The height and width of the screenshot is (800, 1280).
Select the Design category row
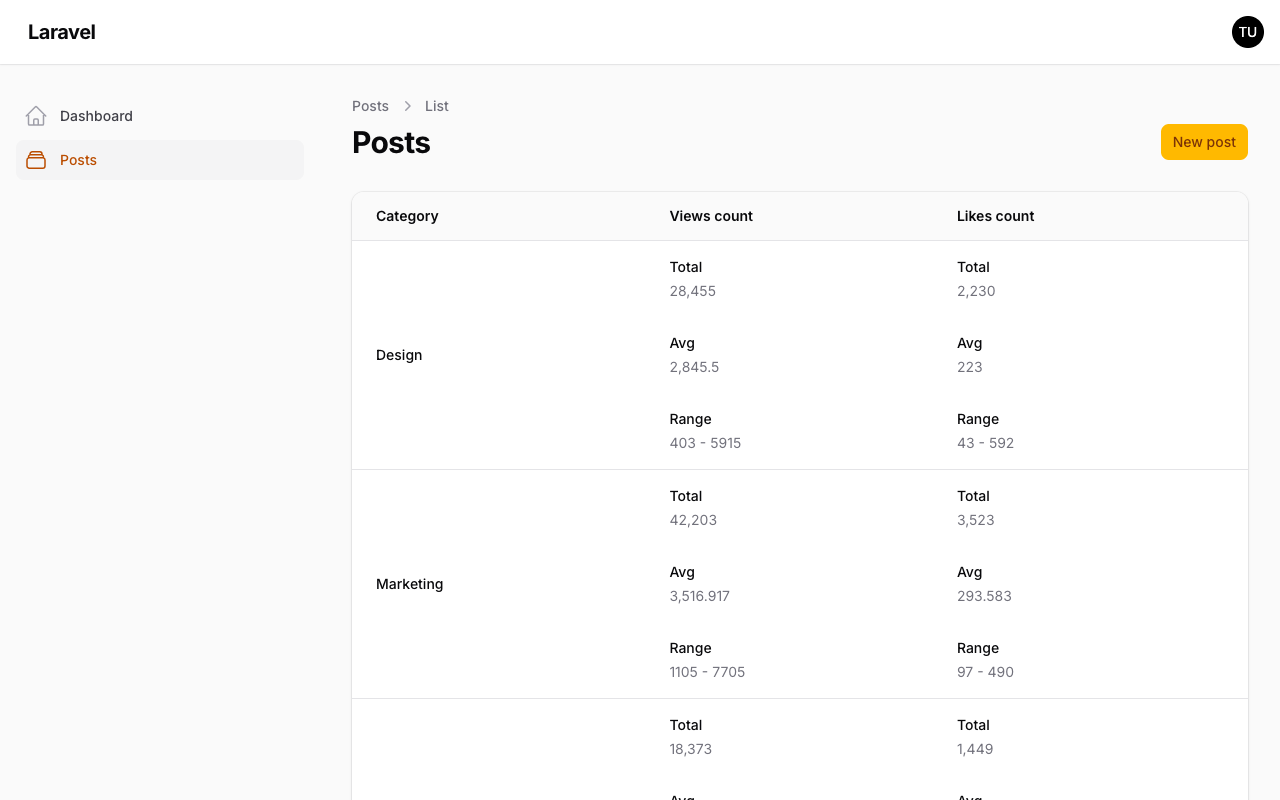point(399,355)
